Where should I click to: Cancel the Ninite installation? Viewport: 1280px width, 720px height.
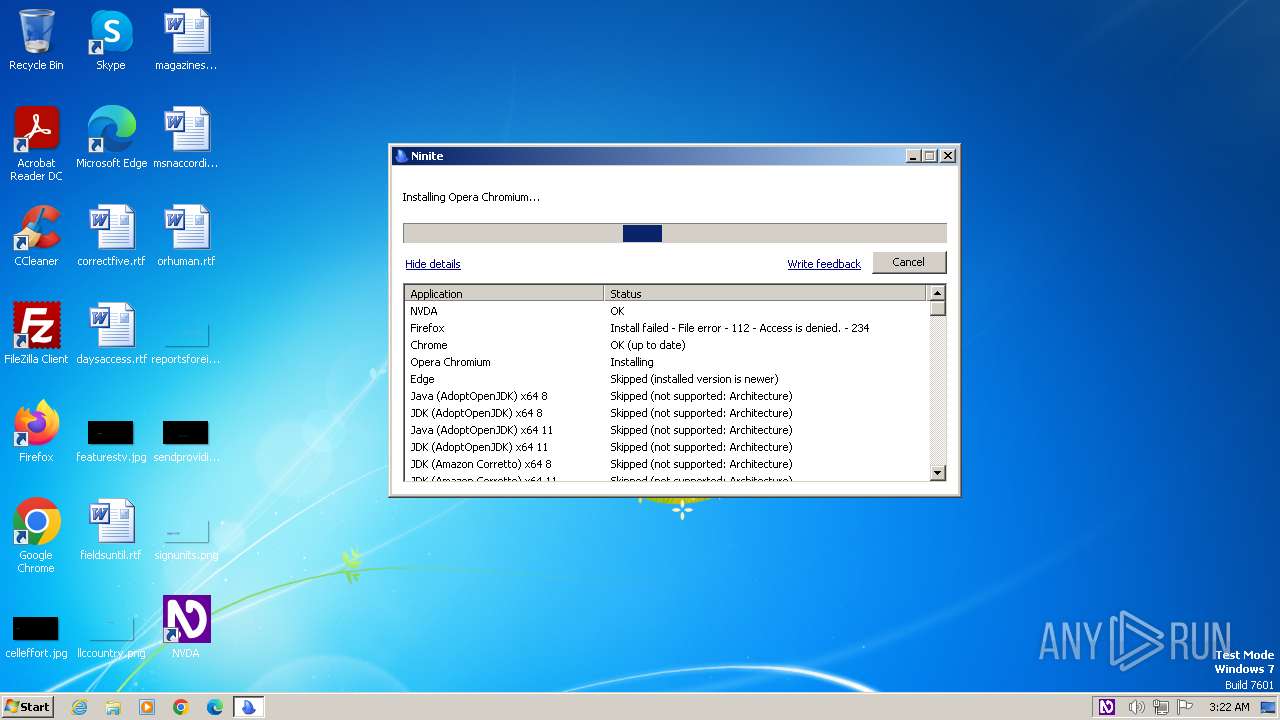click(909, 262)
